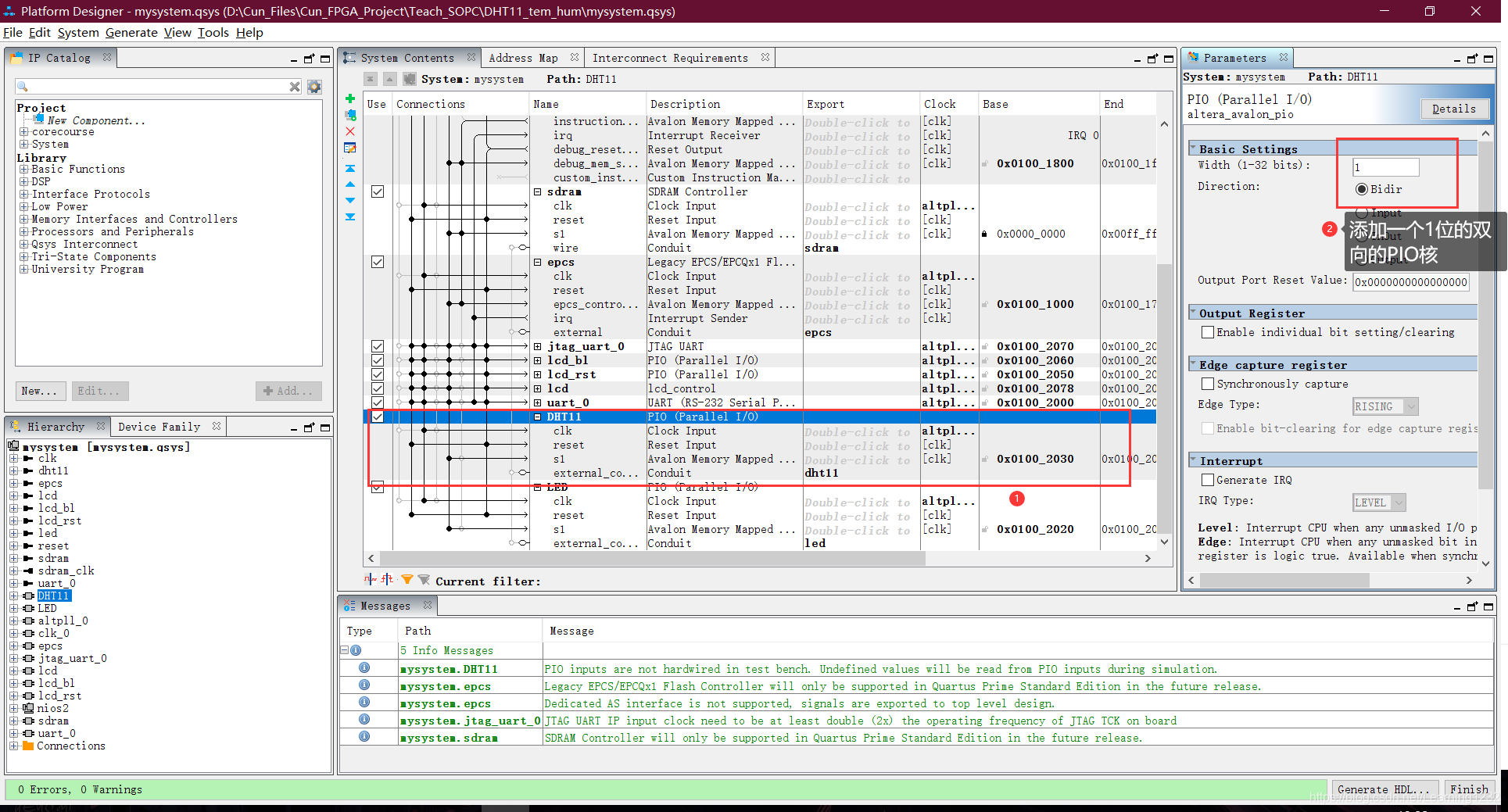
Task: Close the Parameters tab
Action: pos(1284,57)
